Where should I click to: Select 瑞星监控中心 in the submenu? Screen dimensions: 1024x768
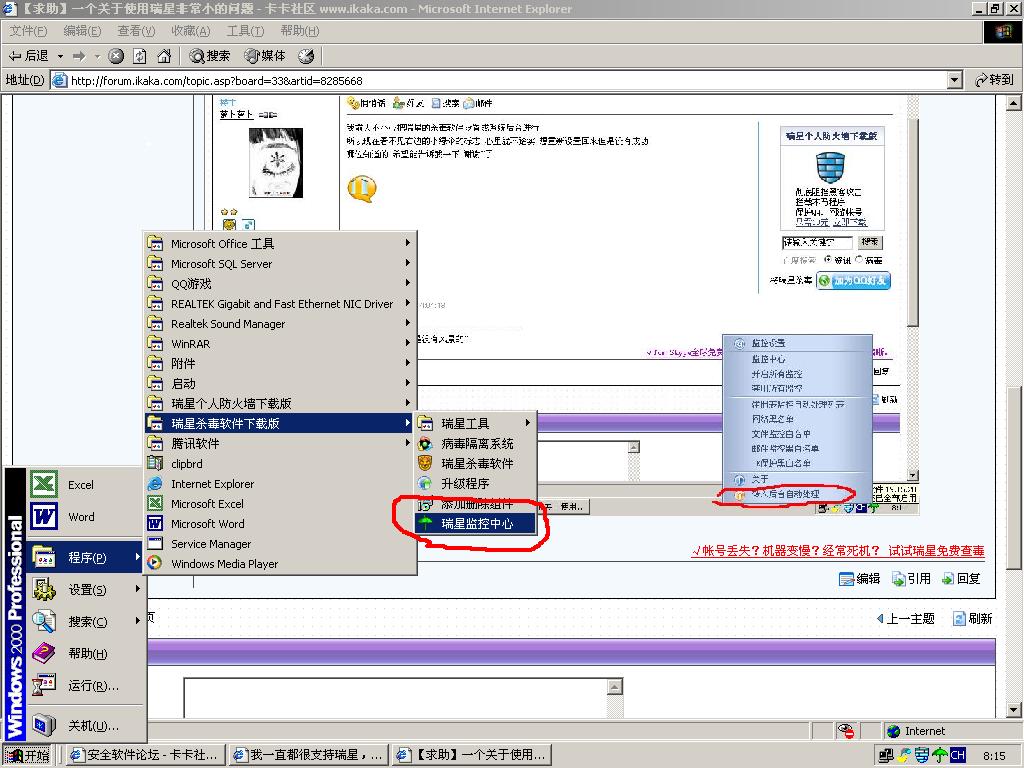pyautogui.click(x=476, y=523)
